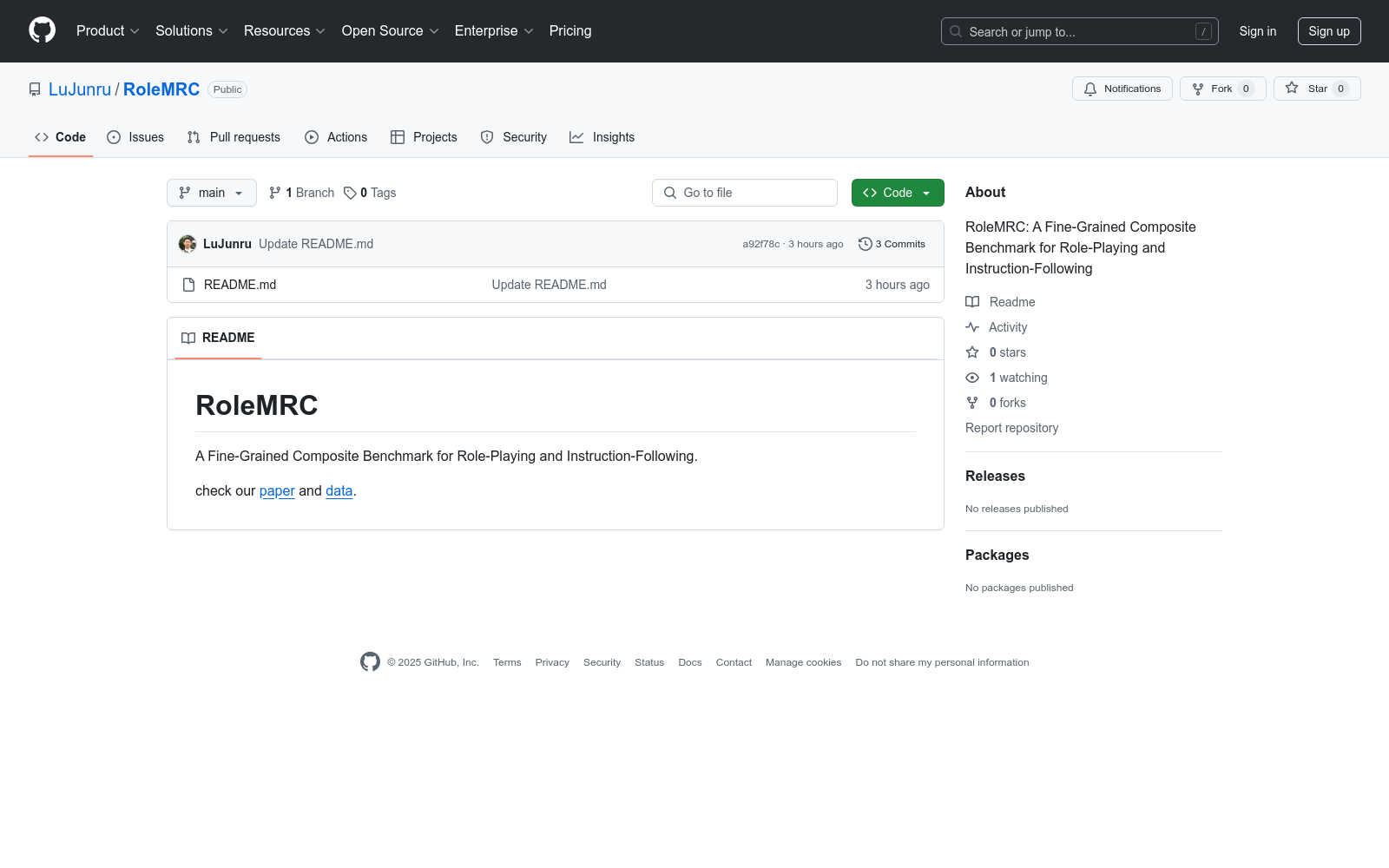View the 0 stars stargazers link
The image size is (1389, 868).
pyautogui.click(x=997, y=352)
